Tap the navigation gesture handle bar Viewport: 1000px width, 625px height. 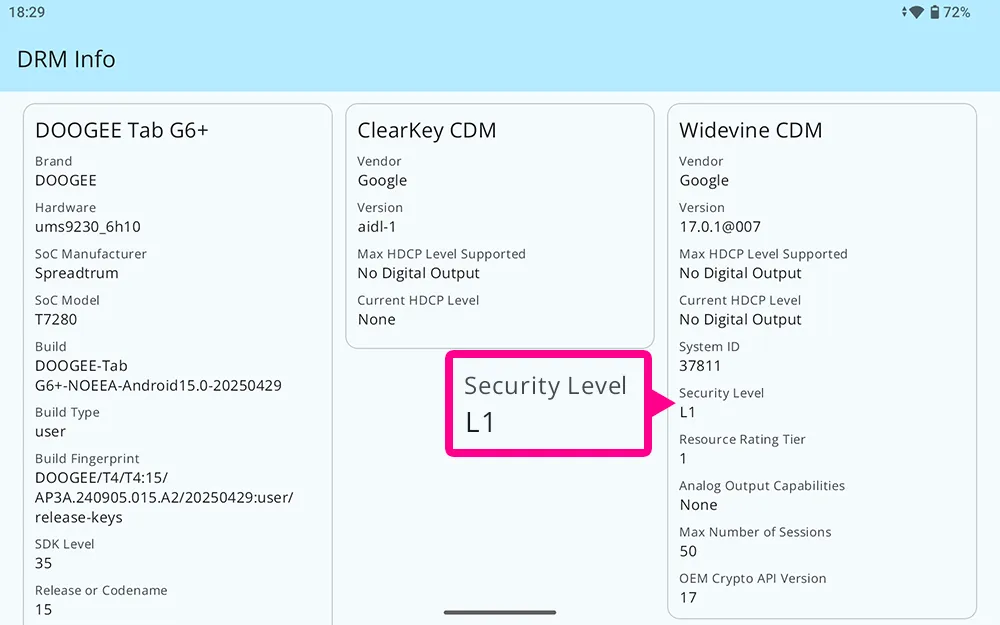click(500, 612)
